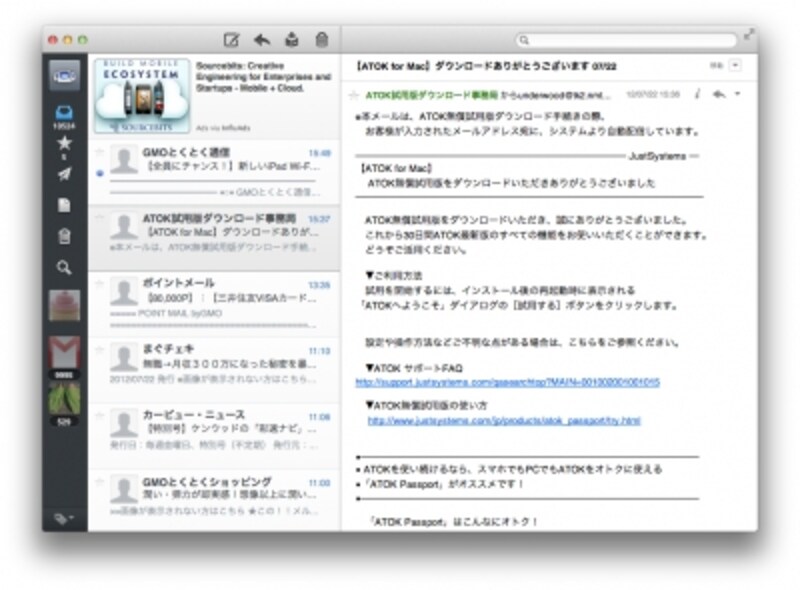Click the sender avatar of ATOK試用版ダウンロード事務局
Image resolution: width=800 pixels, height=590 pixels.
pos(124,226)
